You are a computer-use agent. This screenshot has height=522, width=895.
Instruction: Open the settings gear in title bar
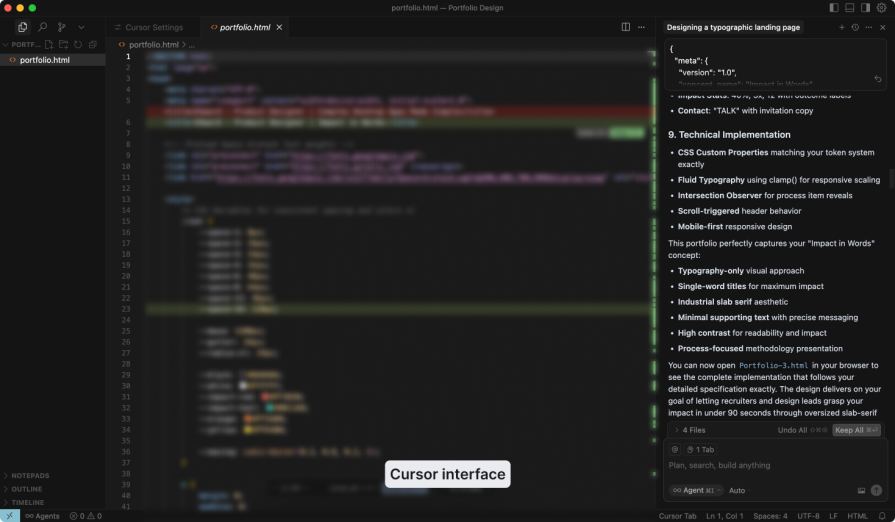(881, 7)
